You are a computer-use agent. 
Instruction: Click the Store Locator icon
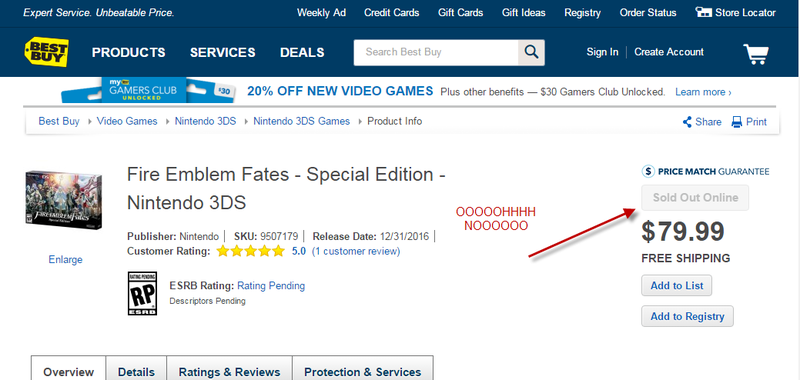click(704, 12)
